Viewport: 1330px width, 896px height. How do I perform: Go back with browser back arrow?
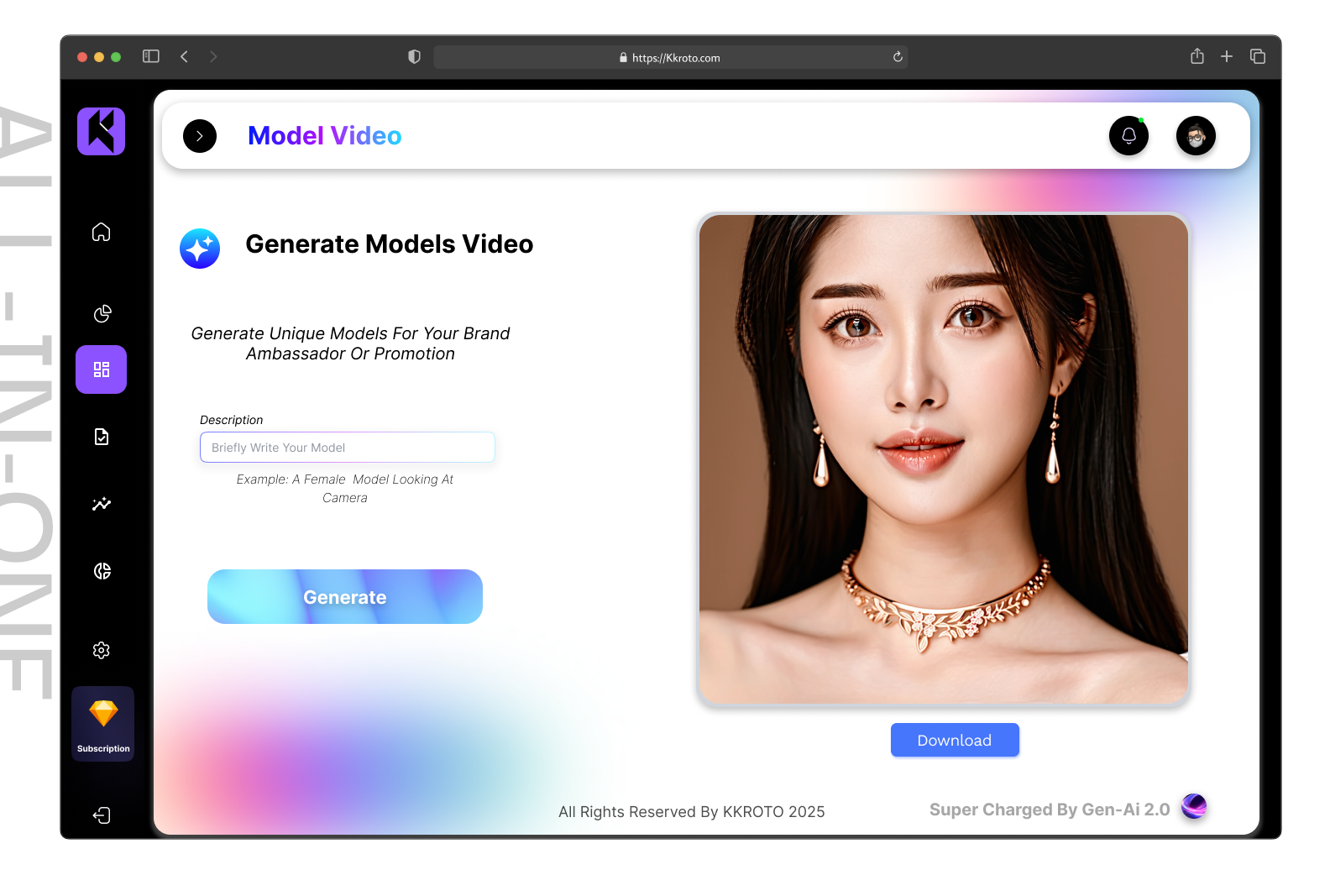click(184, 56)
